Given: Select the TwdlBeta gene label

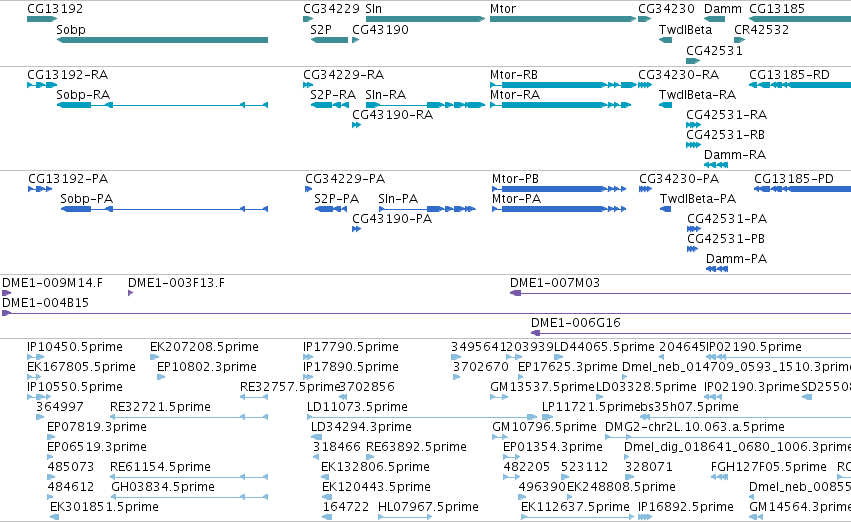Looking at the screenshot, I should [x=685, y=29].
